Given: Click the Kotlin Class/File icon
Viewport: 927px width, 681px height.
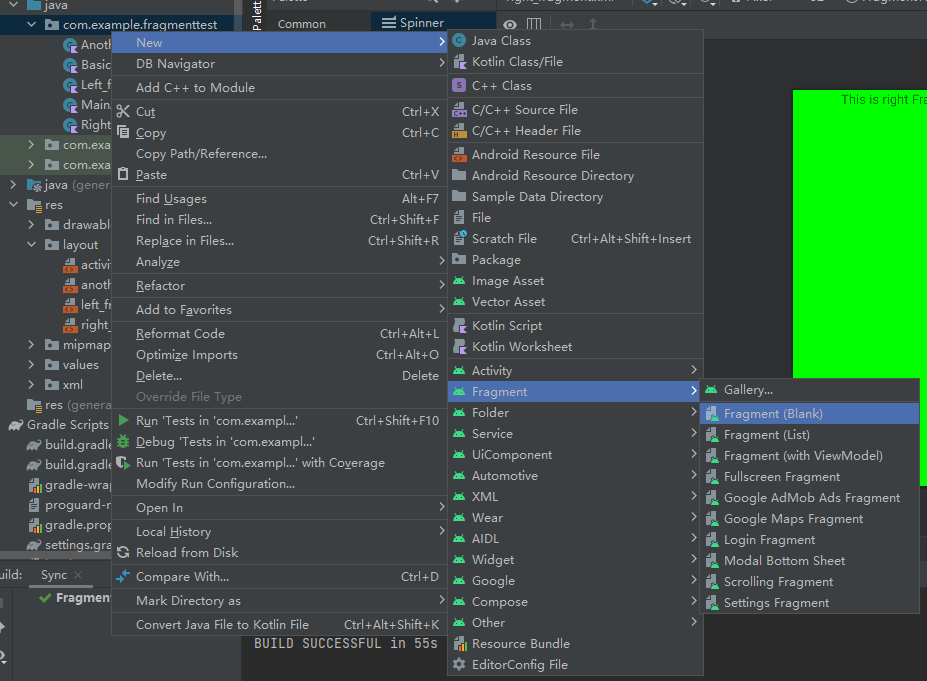Looking at the screenshot, I should [459, 62].
